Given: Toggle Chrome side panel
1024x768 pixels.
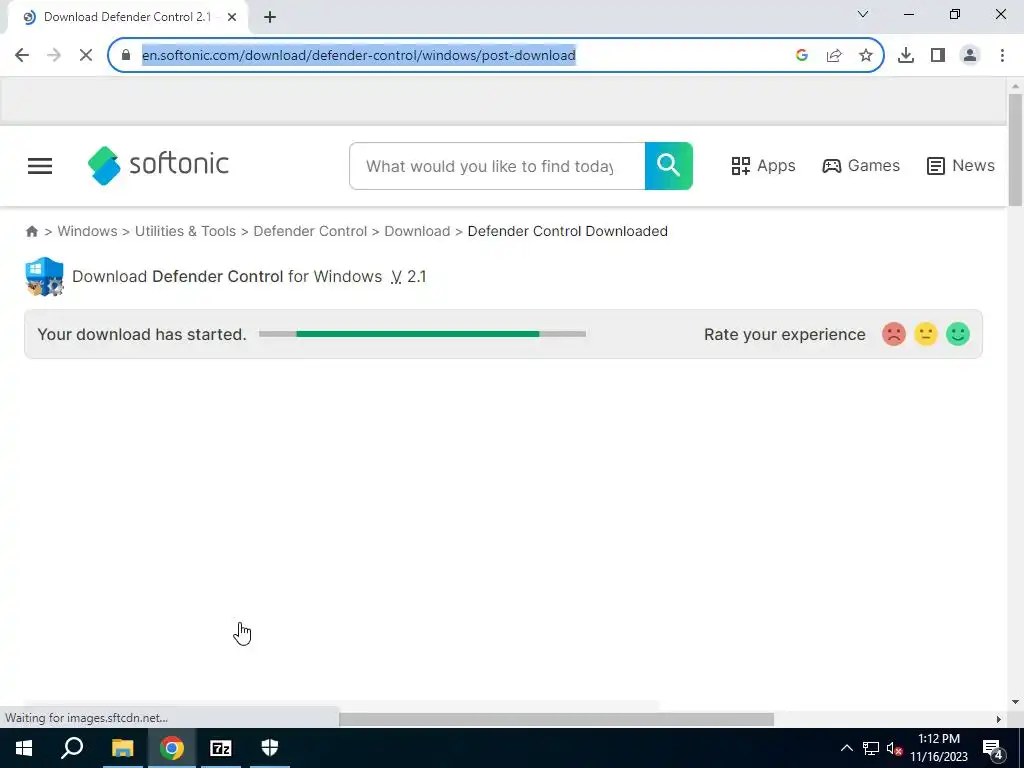Looking at the screenshot, I should (938, 56).
